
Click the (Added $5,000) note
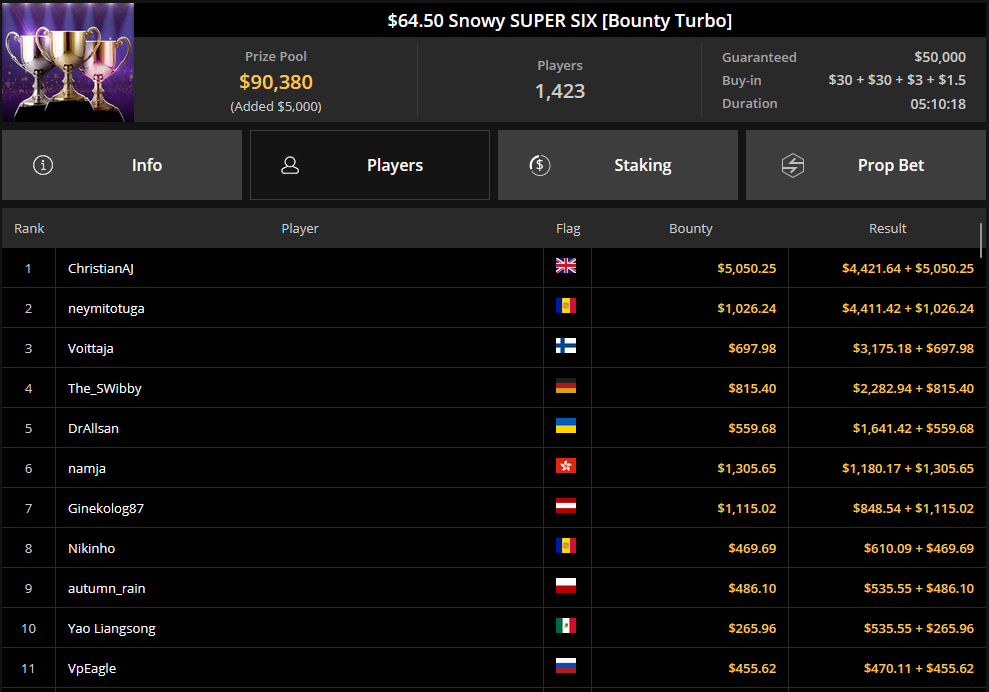pyautogui.click(x=276, y=107)
